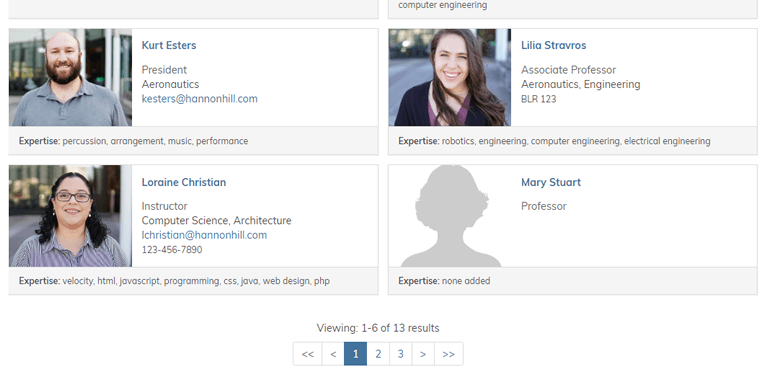
Task: Click expertise line starting with percussion
Action: pyautogui.click(x=134, y=141)
